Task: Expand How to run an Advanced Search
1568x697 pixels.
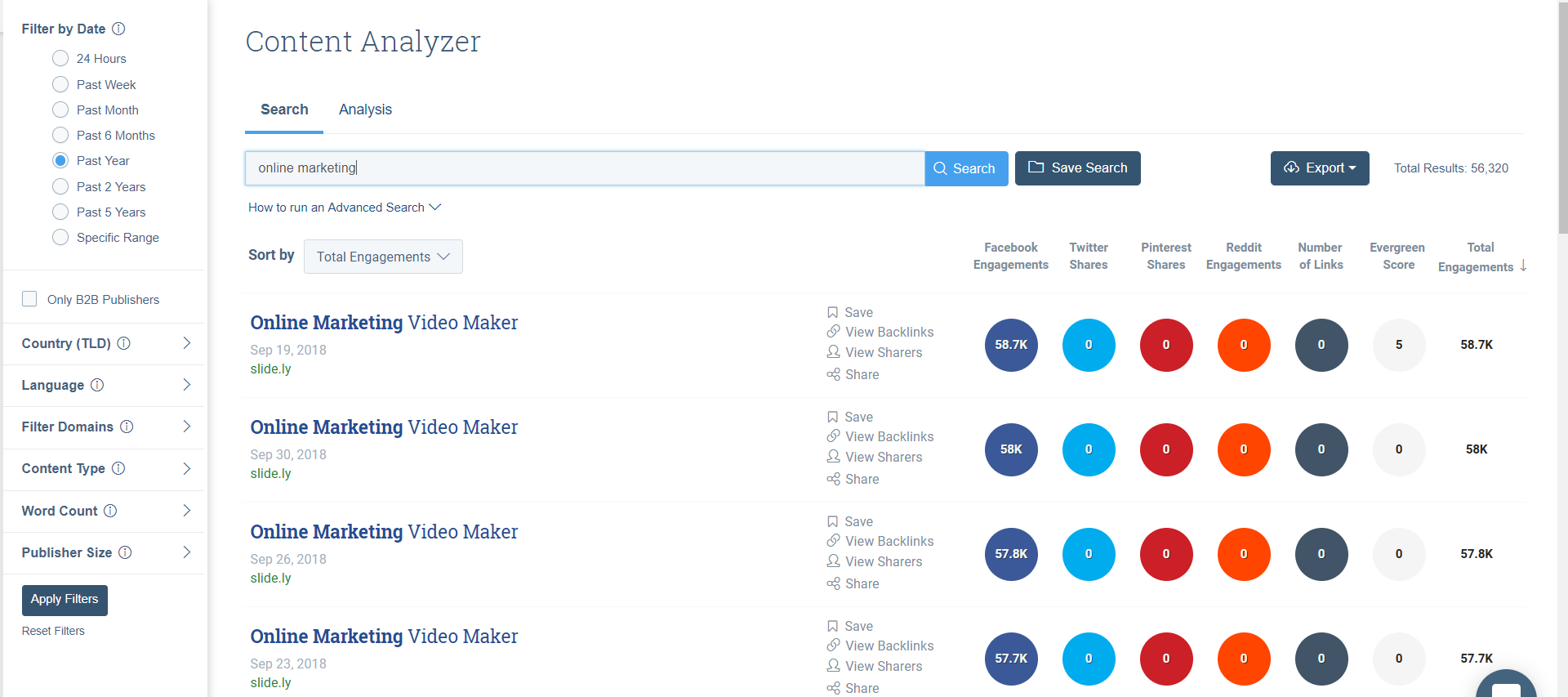Action: 345,208
